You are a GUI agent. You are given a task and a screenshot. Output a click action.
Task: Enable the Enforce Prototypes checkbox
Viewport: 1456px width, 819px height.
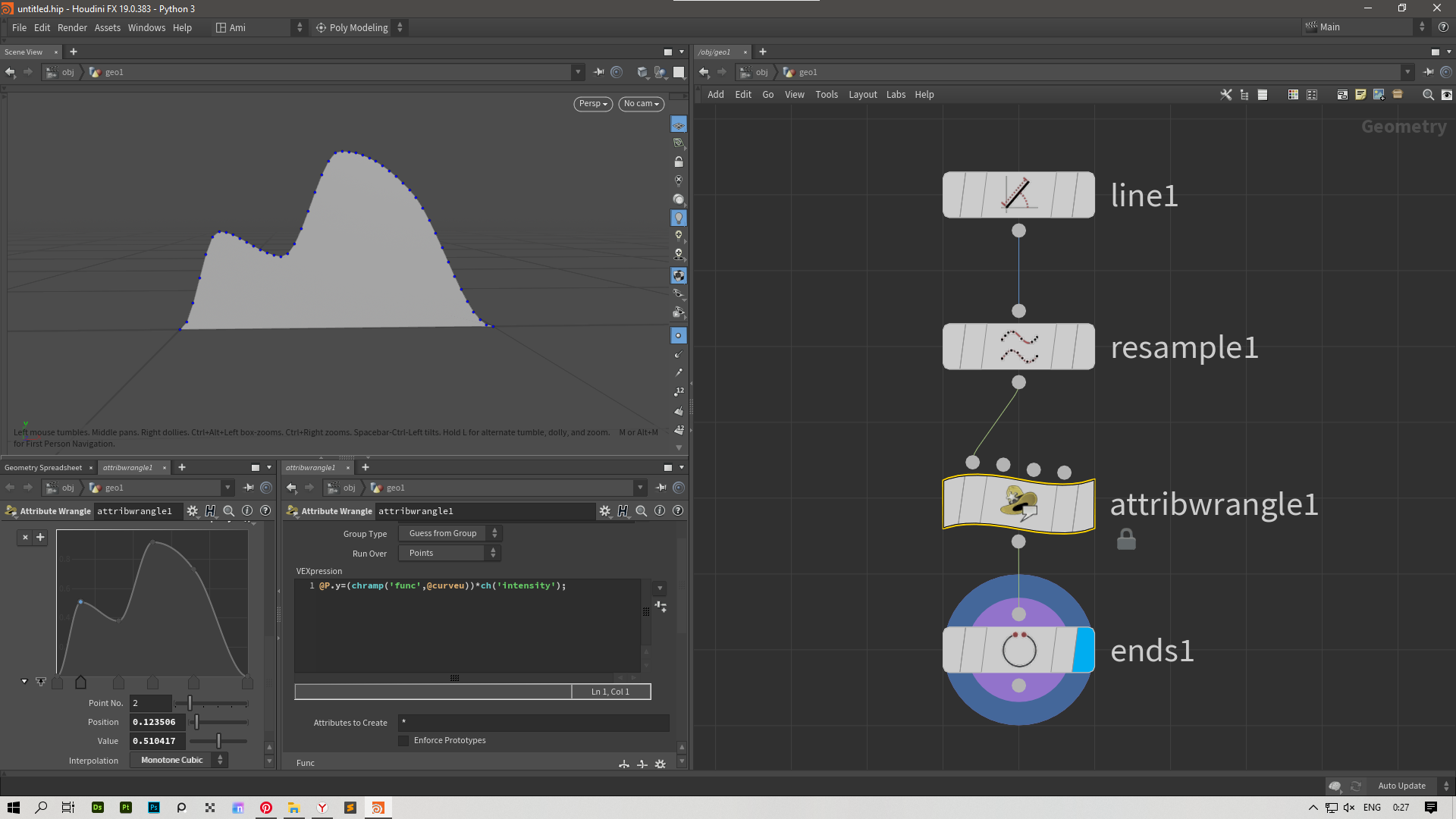[403, 741]
